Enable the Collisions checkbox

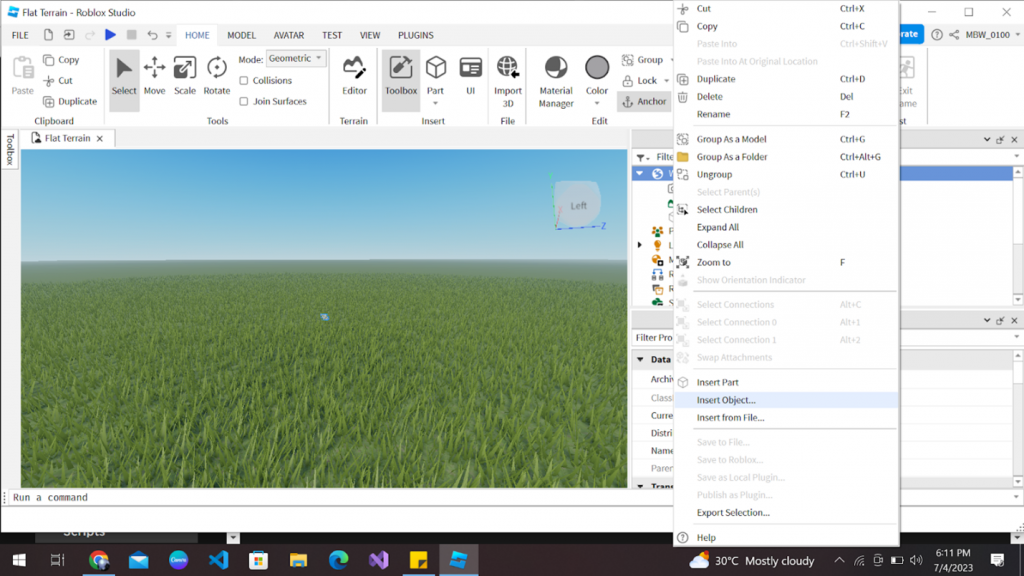click(244, 80)
